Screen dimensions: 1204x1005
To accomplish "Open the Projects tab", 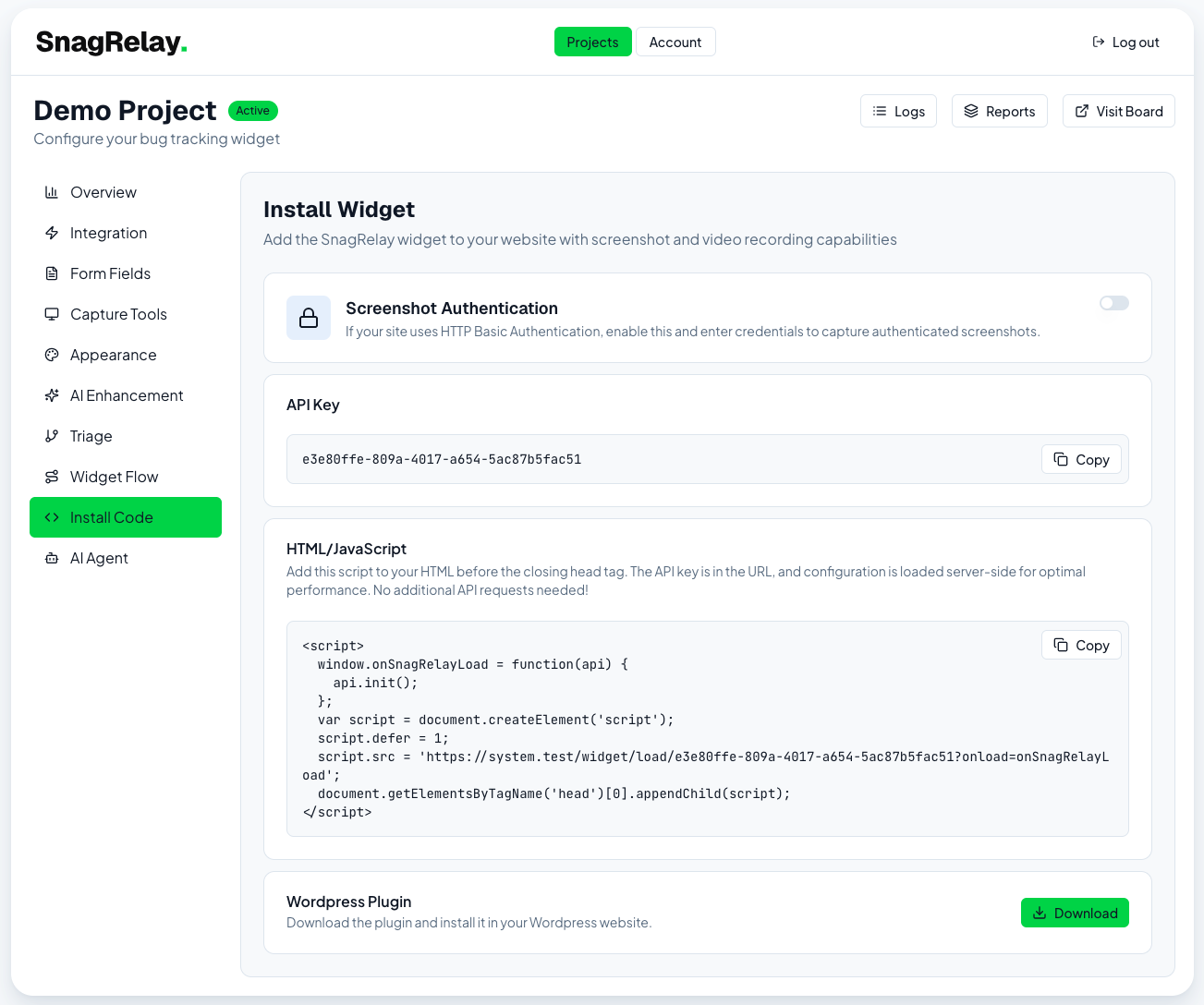I will tap(593, 42).
